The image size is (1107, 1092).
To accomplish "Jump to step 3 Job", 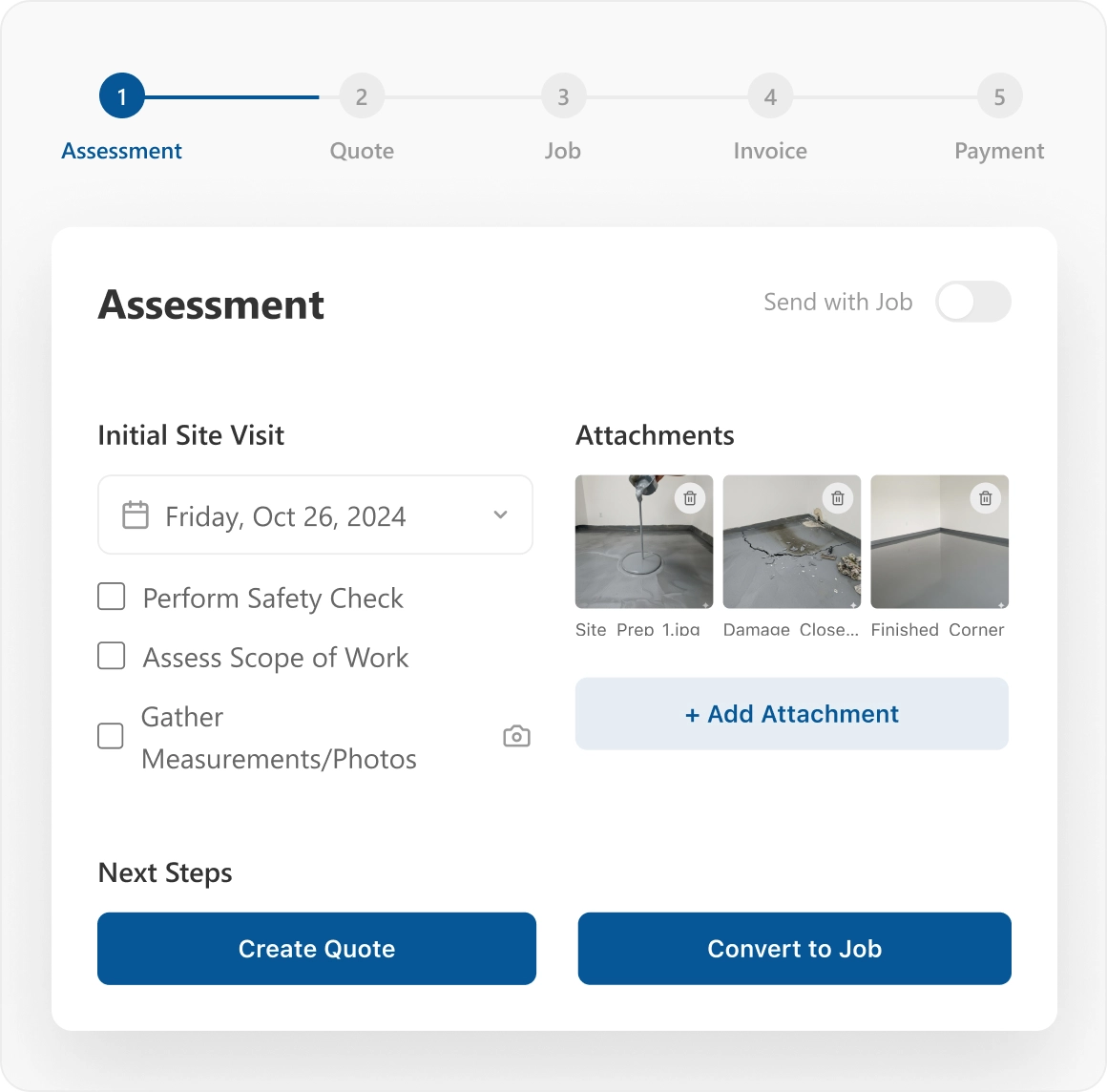I will point(563,96).
